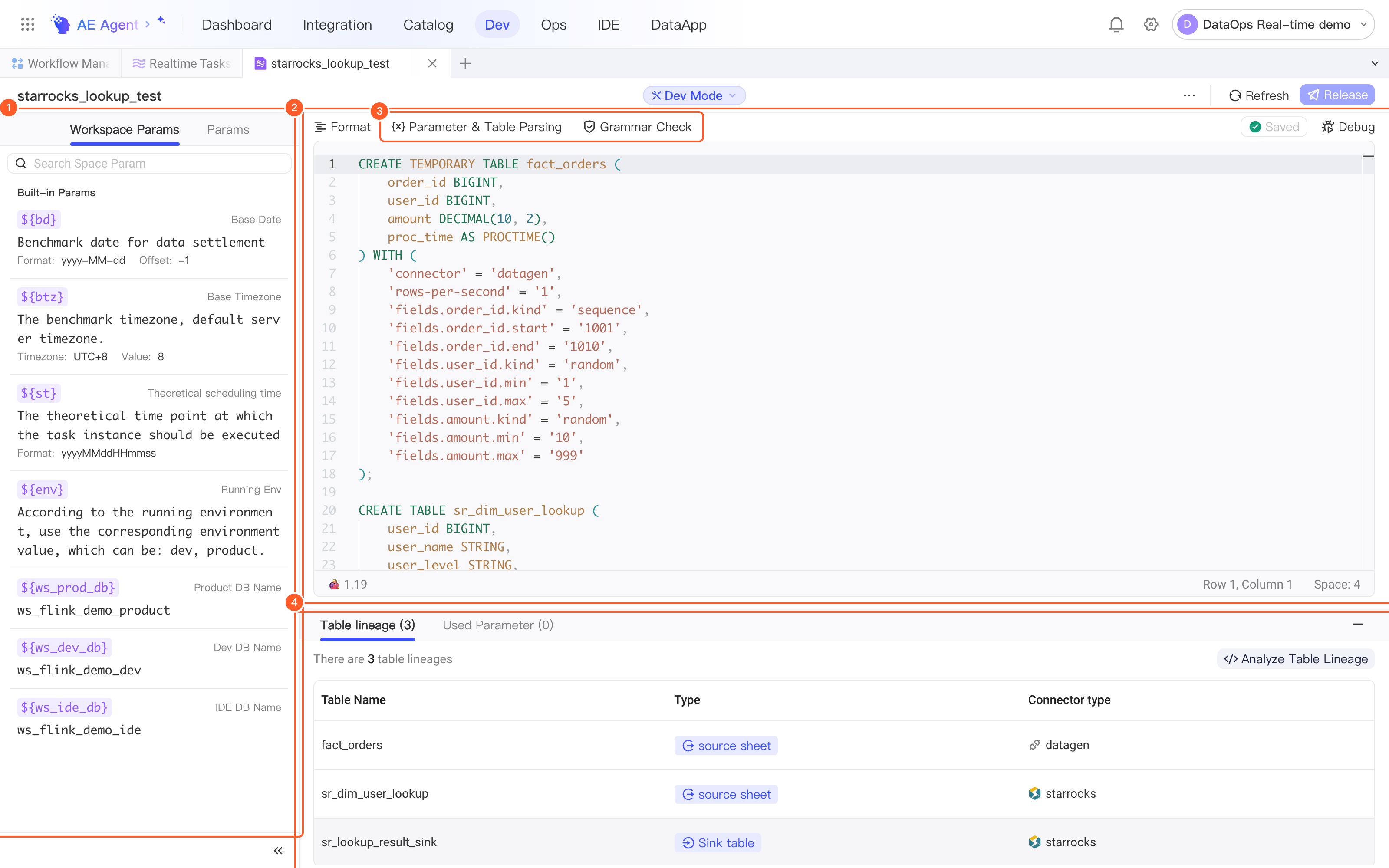The height and width of the screenshot is (868, 1389).
Task: Click Analyze Table Lineage
Action: point(1295,659)
